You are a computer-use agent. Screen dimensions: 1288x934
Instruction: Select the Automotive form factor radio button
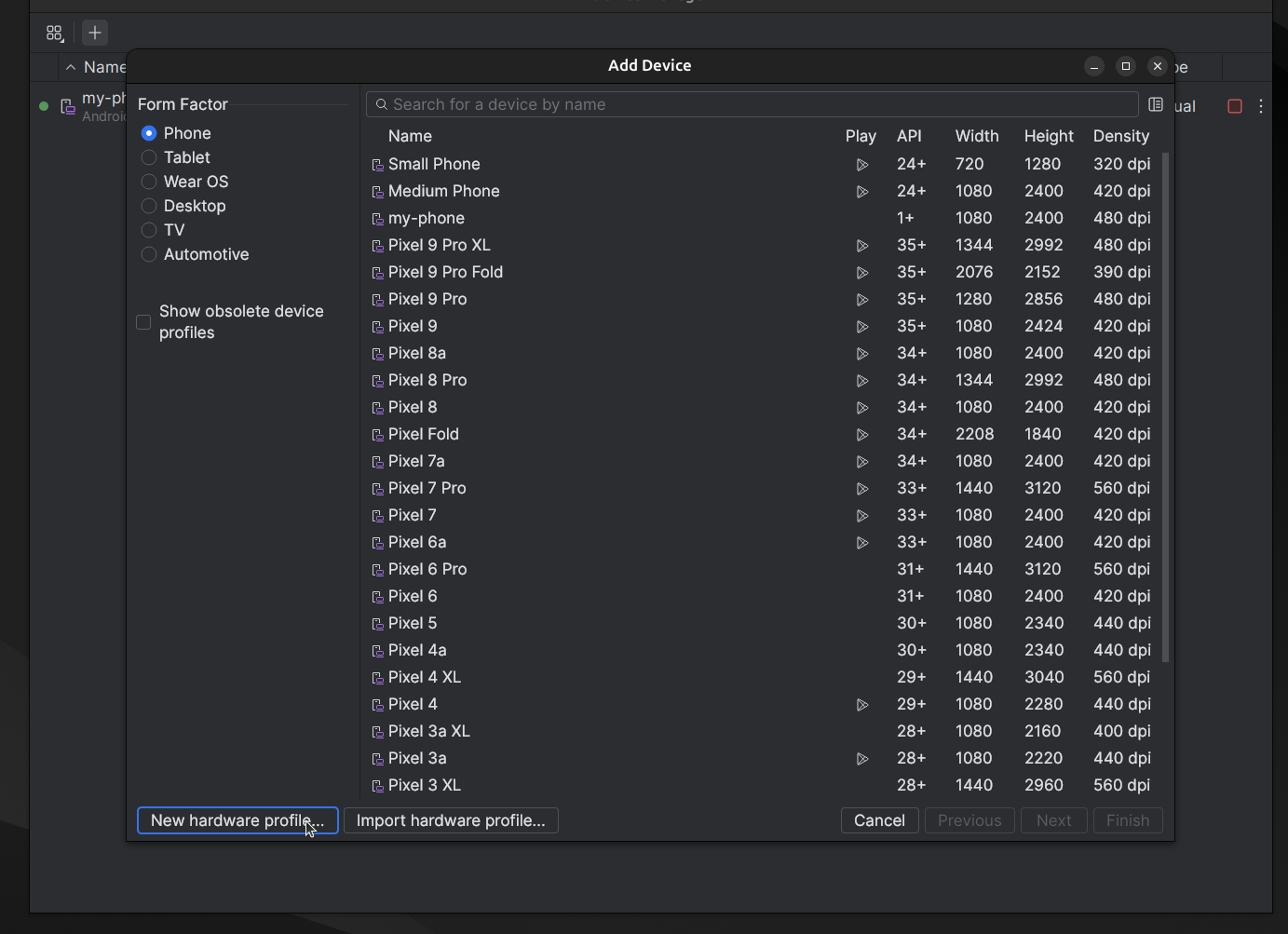pos(149,254)
